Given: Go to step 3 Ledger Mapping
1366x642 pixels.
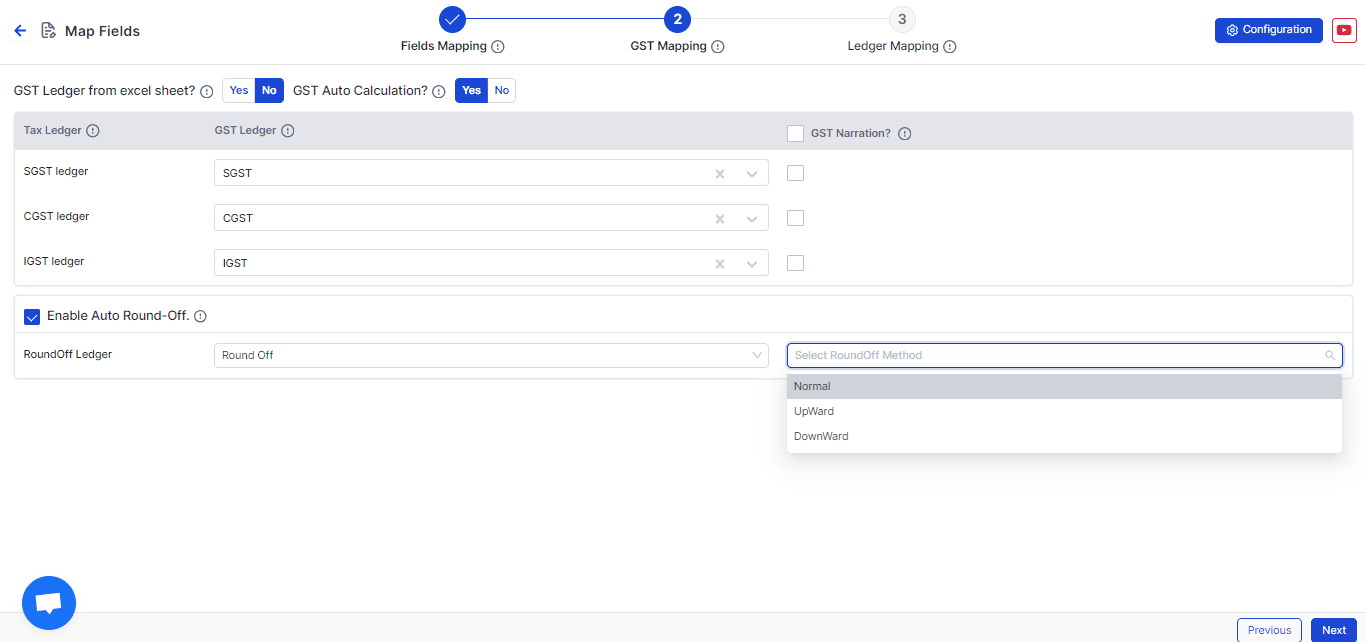Looking at the screenshot, I should [x=902, y=19].
